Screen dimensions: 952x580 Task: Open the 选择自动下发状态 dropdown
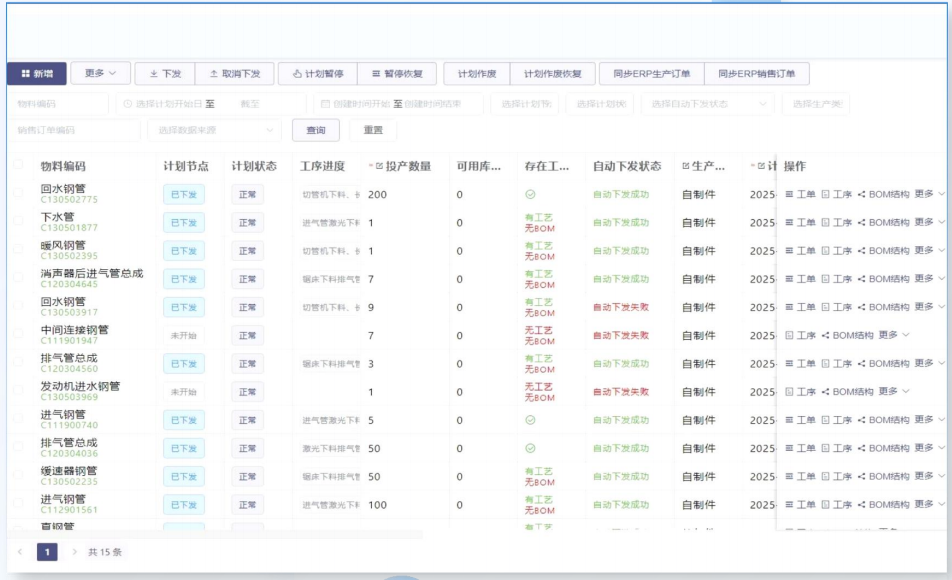coord(707,104)
